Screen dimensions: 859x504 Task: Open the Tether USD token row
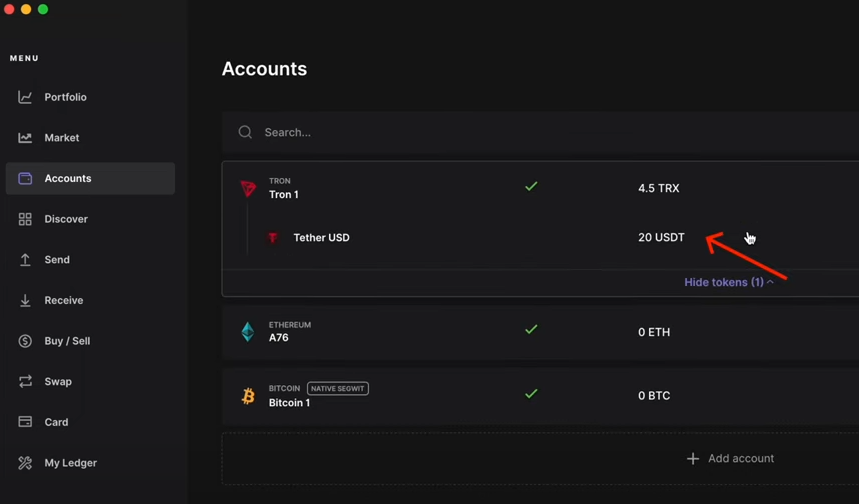coord(321,238)
